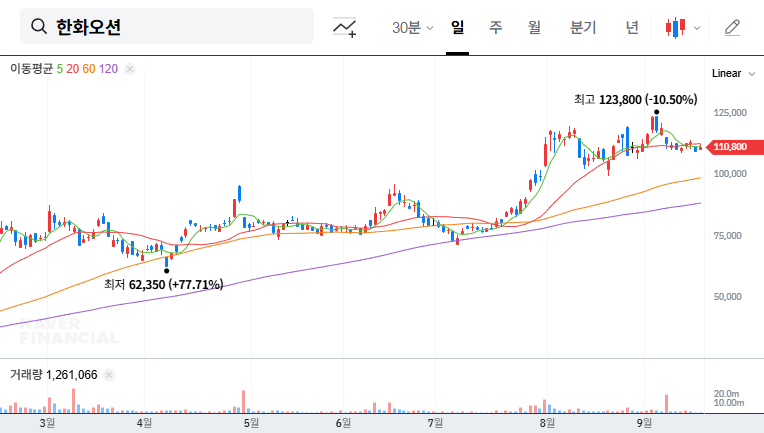Screen dimensions: 764x433
Task: Click the 6월 date axis label
Action: [343, 423]
